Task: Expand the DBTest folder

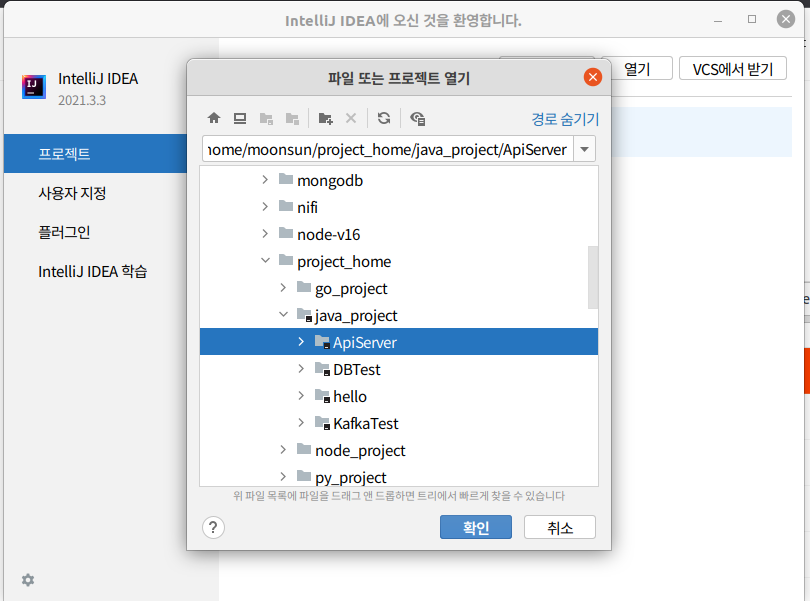Action: 301,368
